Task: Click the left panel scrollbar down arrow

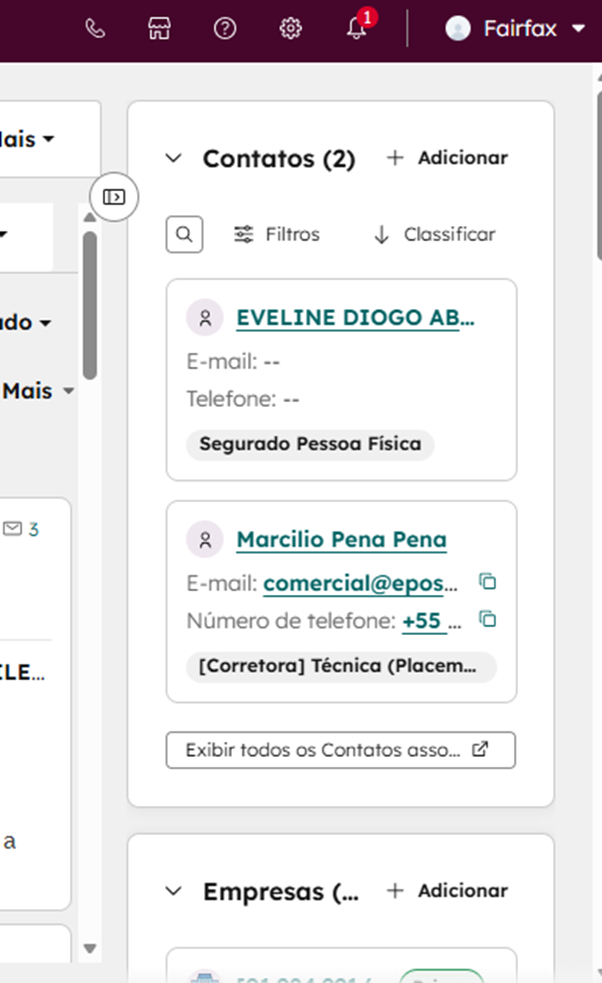Action: coord(90,948)
